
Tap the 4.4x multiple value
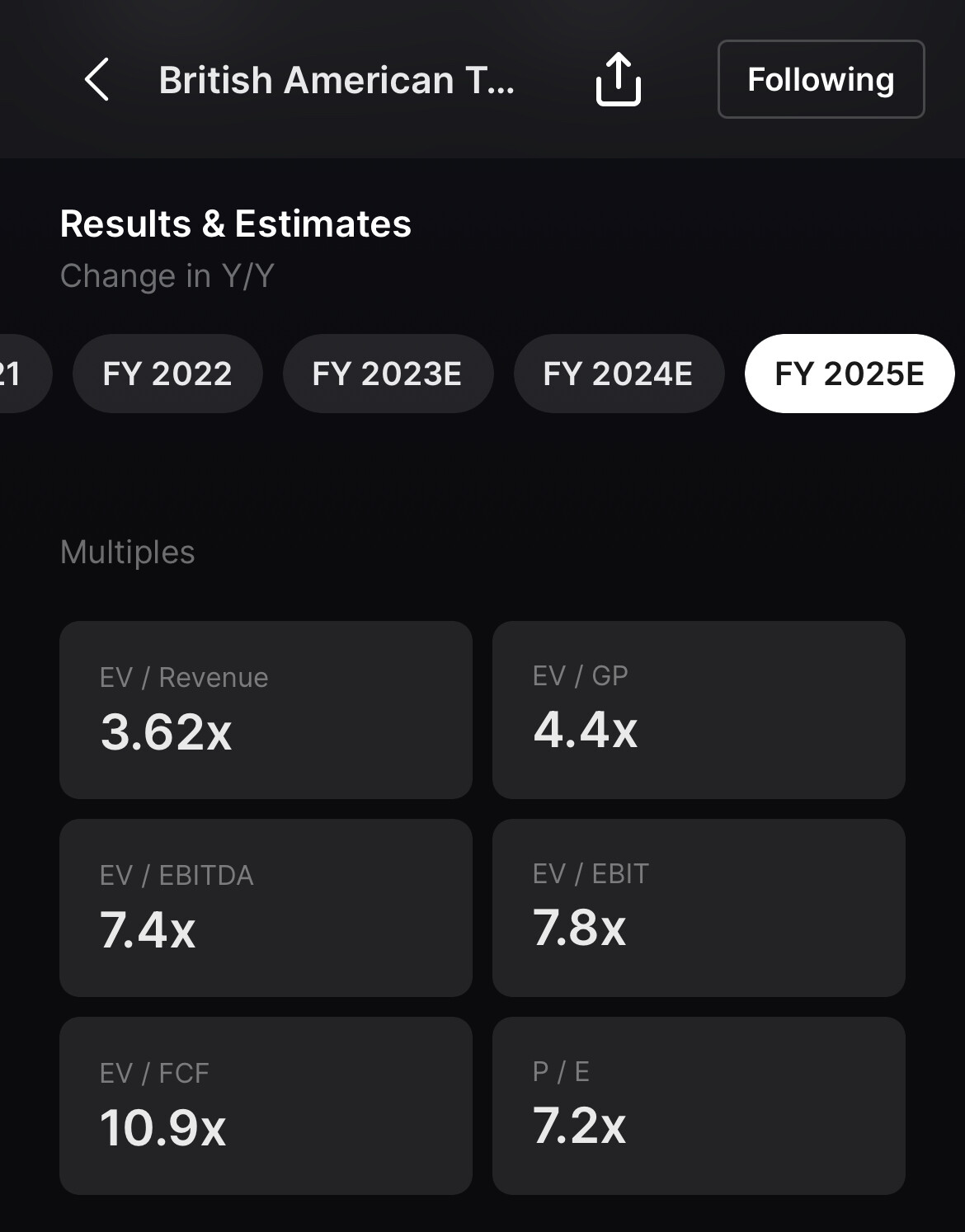585,731
